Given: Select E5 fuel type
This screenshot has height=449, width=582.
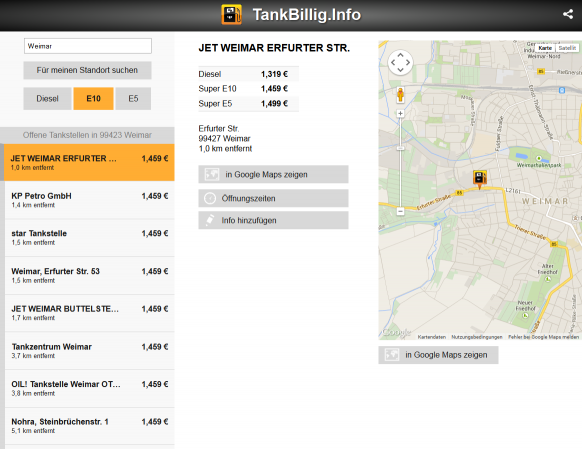Looking at the screenshot, I should [133, 98].
